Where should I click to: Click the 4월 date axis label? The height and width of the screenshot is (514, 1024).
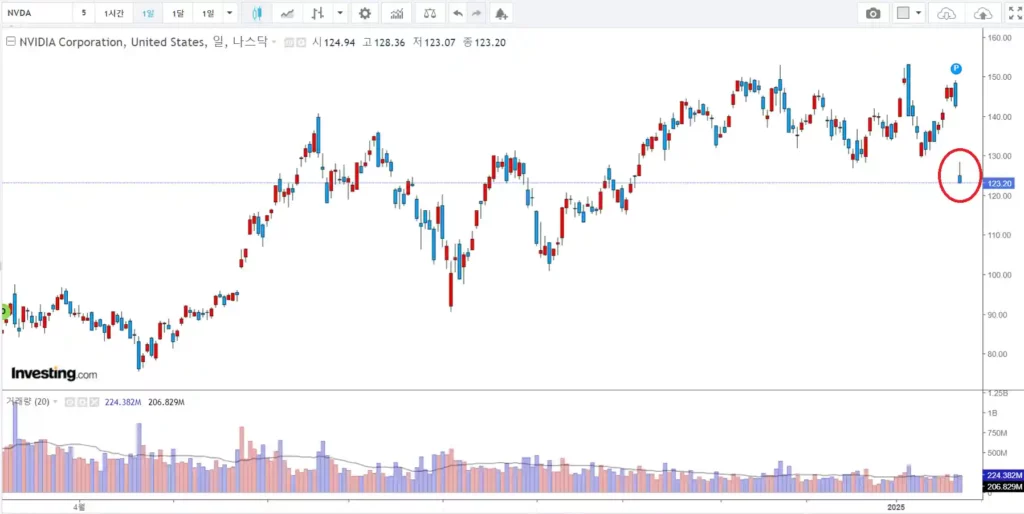[80, 506]
